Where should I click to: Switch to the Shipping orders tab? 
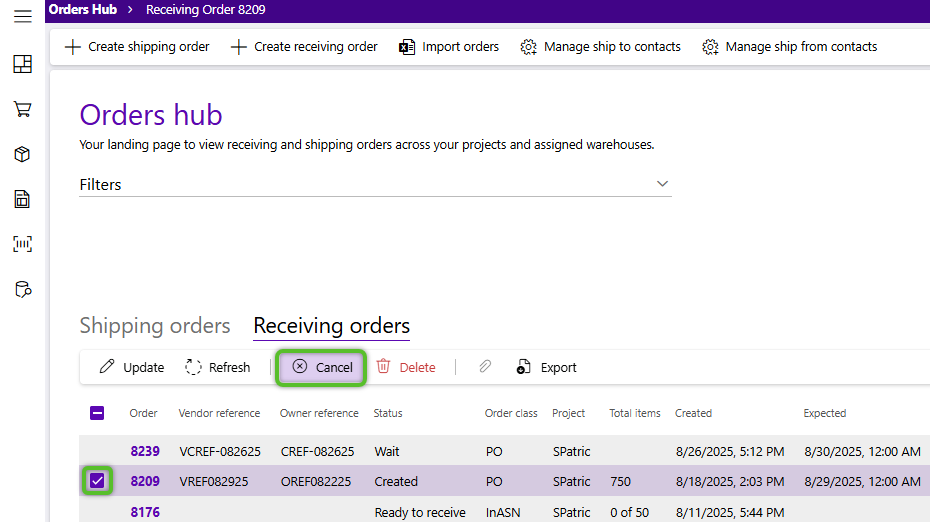[155, 326]
